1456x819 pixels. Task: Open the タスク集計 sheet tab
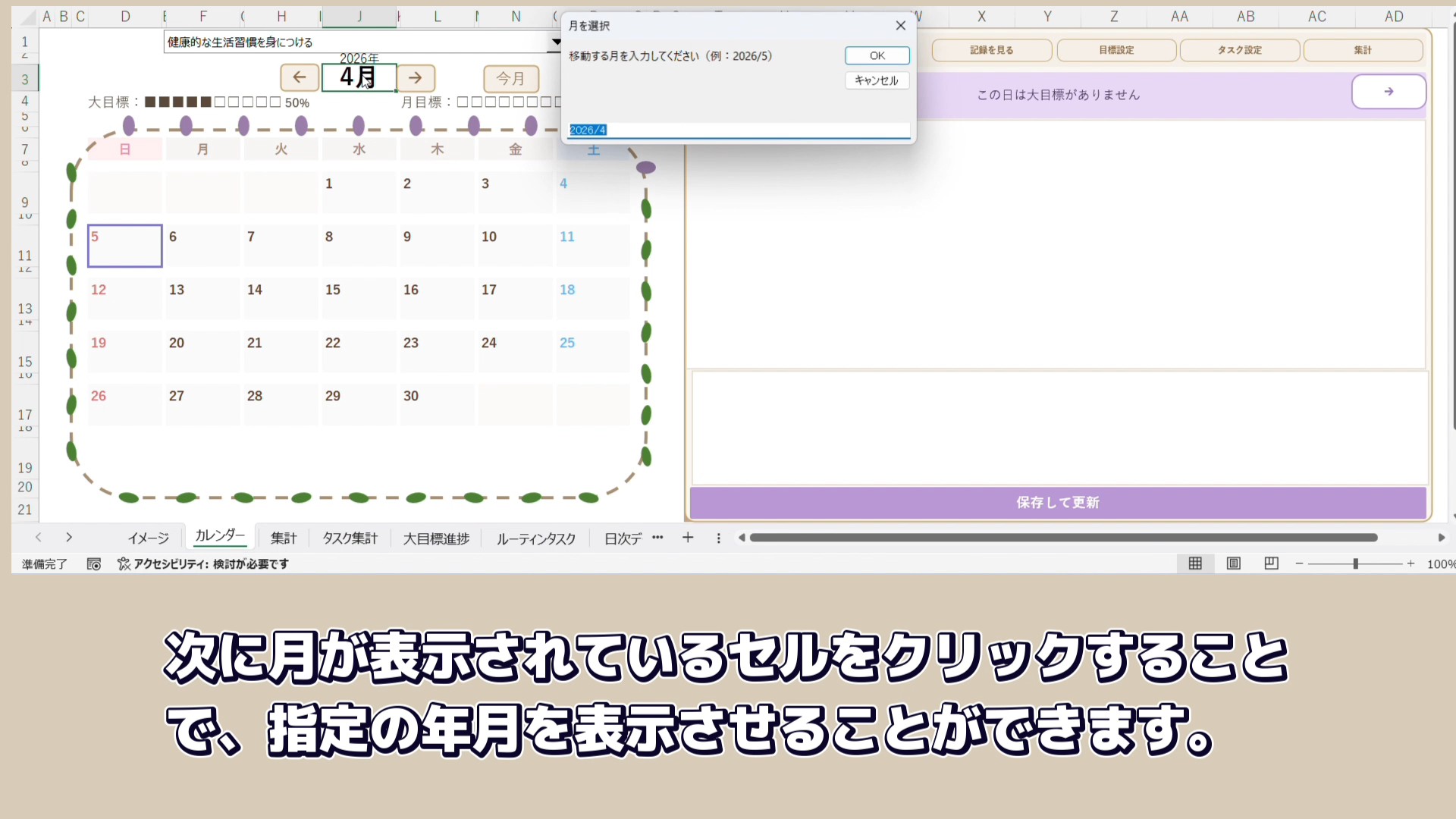(350, 538)
